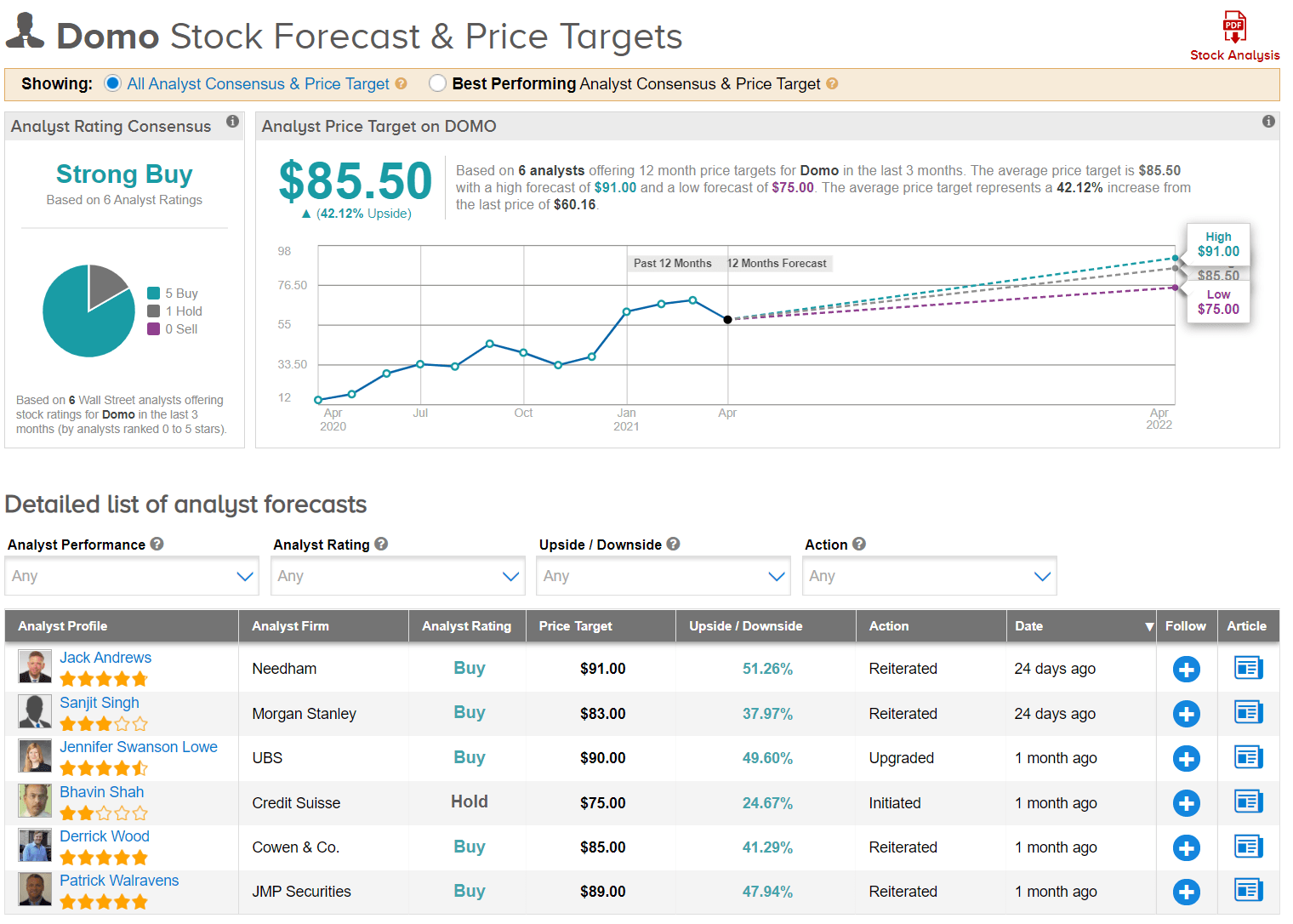Image resolution: width=1293 pixels, height=924 pixels.
Task: Click the analyst silhouette icon beside Domo title
Action: pos(25,31)
